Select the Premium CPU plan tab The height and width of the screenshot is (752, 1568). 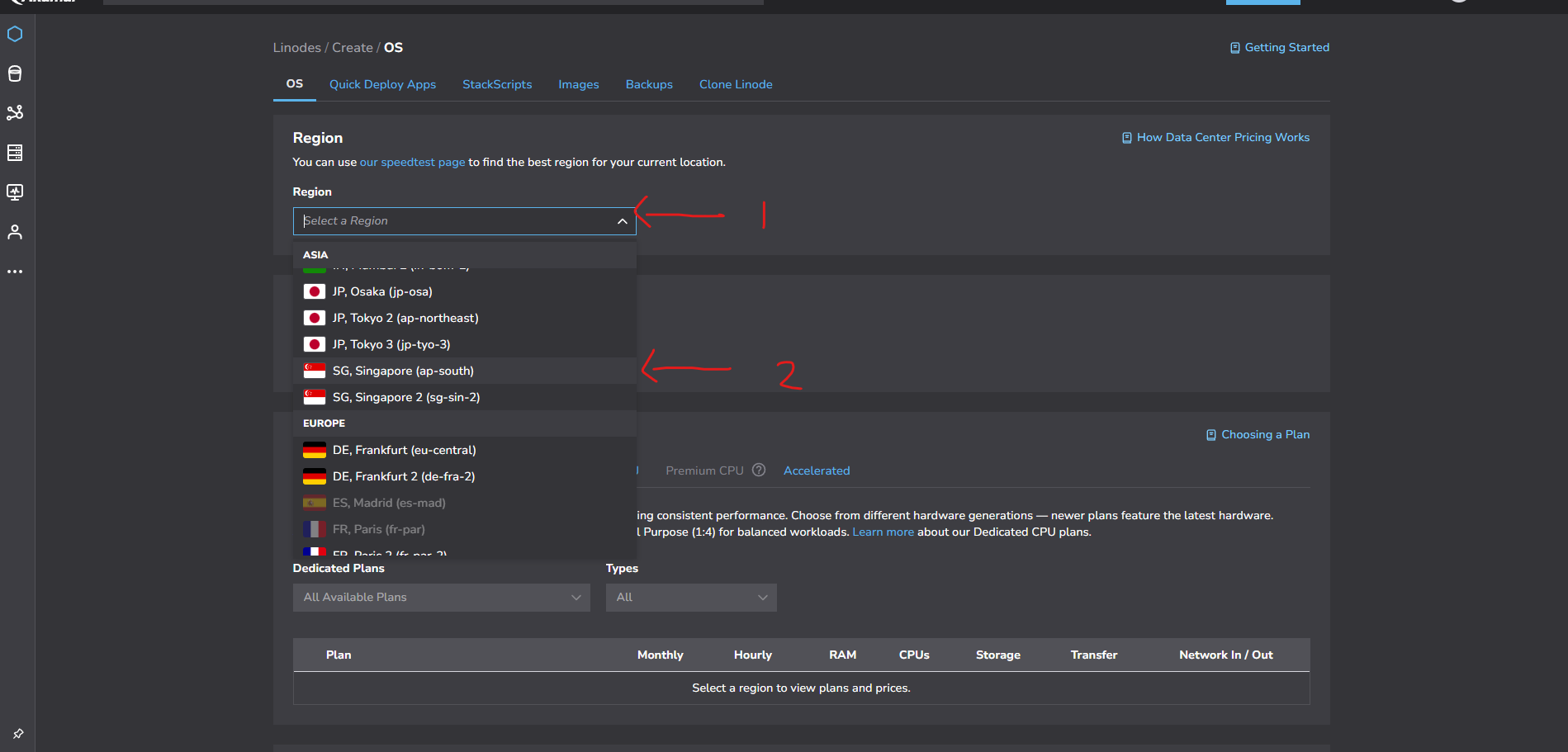tap(704, 471)
